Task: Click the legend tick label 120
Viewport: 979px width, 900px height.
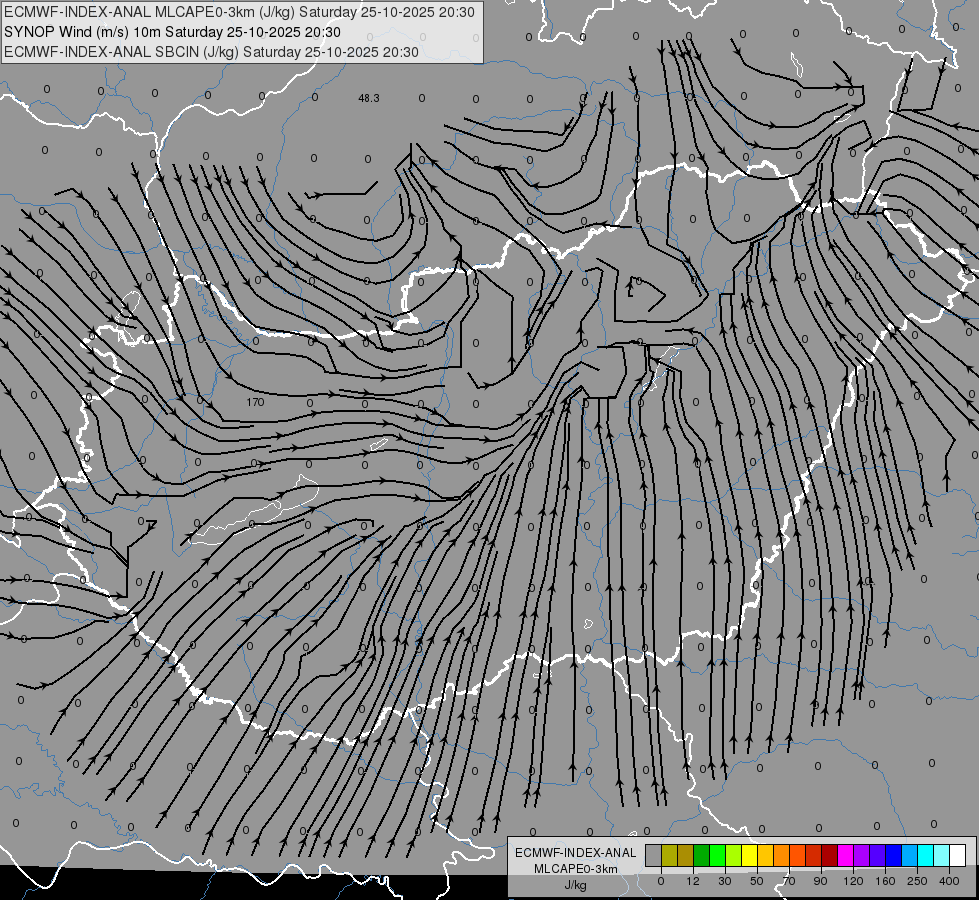Action: tap(853, 881)
